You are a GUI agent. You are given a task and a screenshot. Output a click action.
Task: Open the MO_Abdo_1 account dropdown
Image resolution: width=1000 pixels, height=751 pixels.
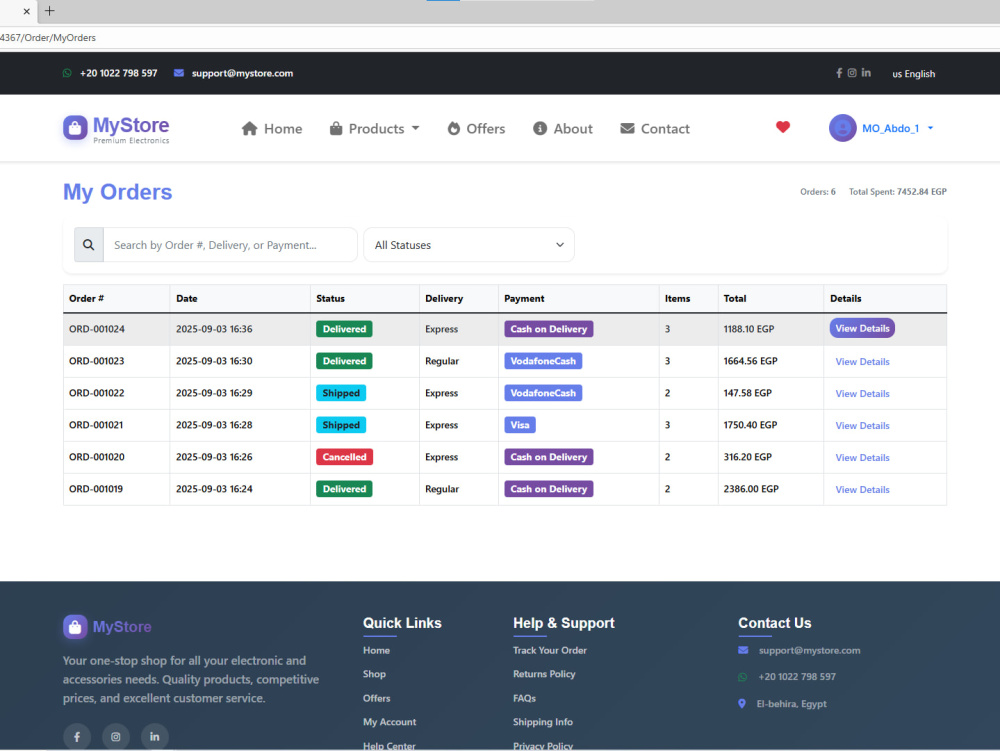[897, 128]
